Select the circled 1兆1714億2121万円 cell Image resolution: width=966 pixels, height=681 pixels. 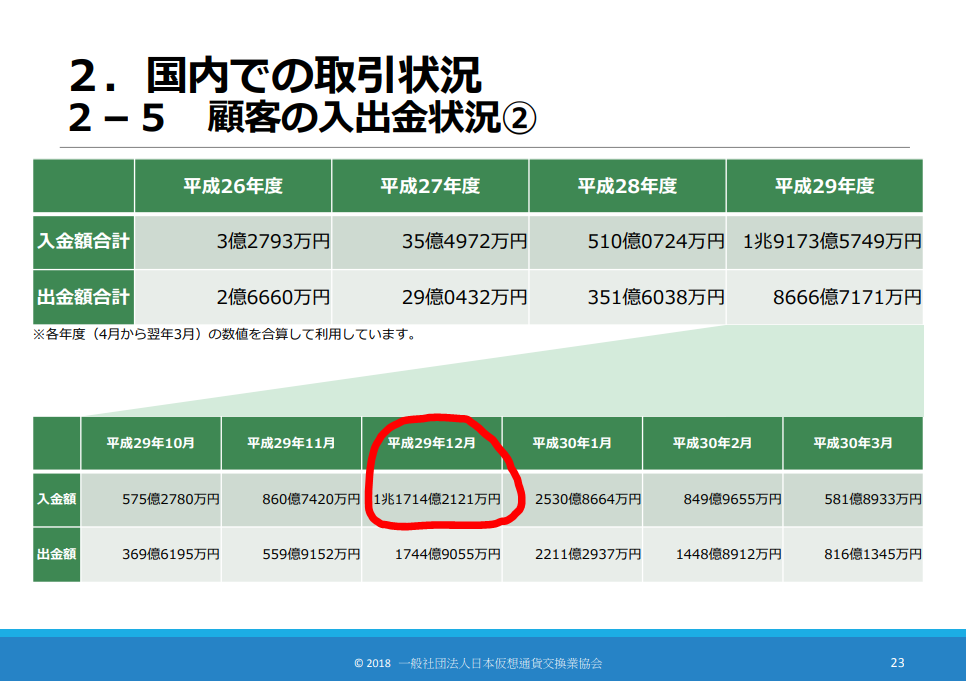pyautogui.click(x=437, y=498)
